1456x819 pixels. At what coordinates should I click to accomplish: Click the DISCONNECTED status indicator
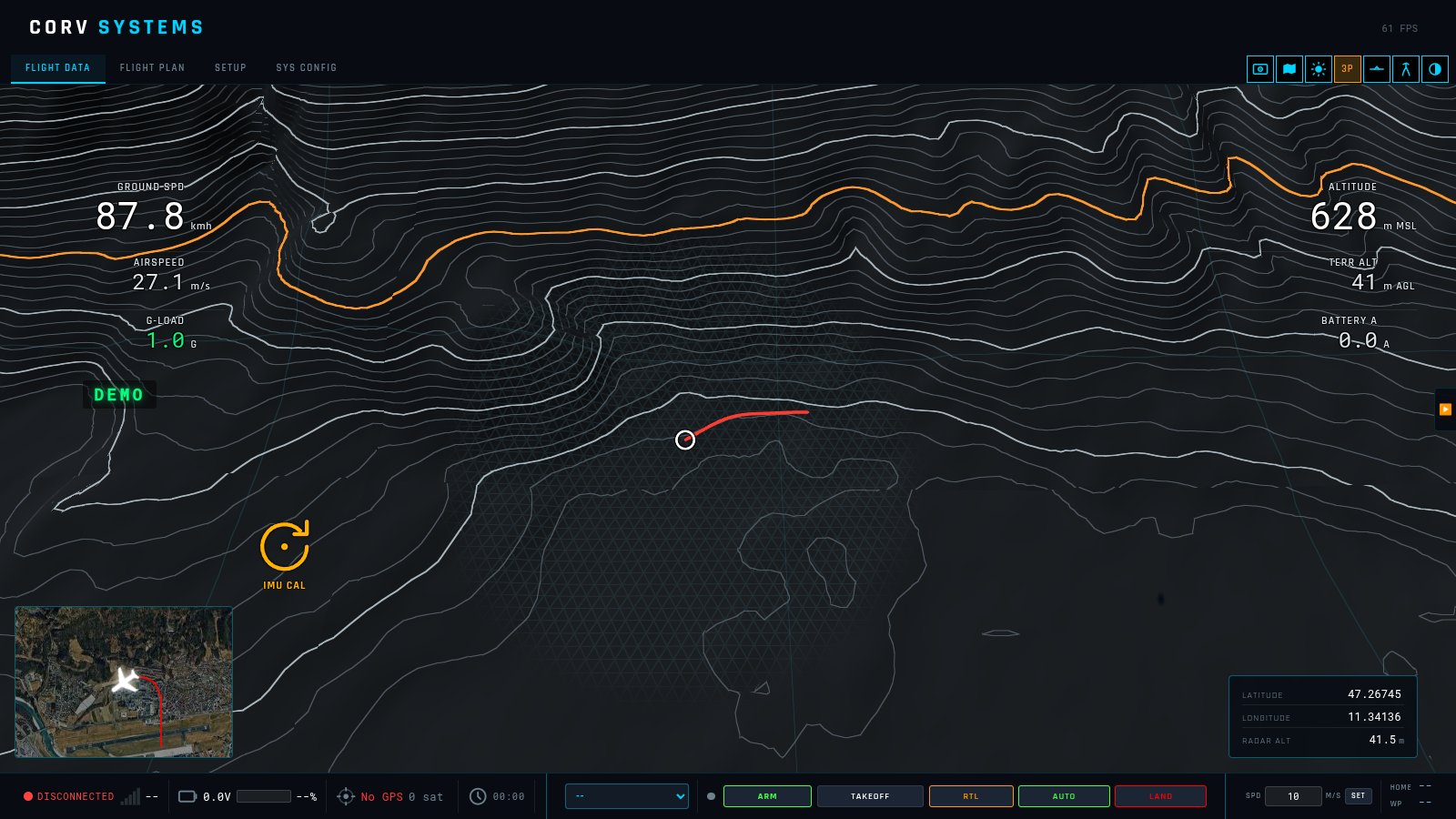tap(69, 796)
